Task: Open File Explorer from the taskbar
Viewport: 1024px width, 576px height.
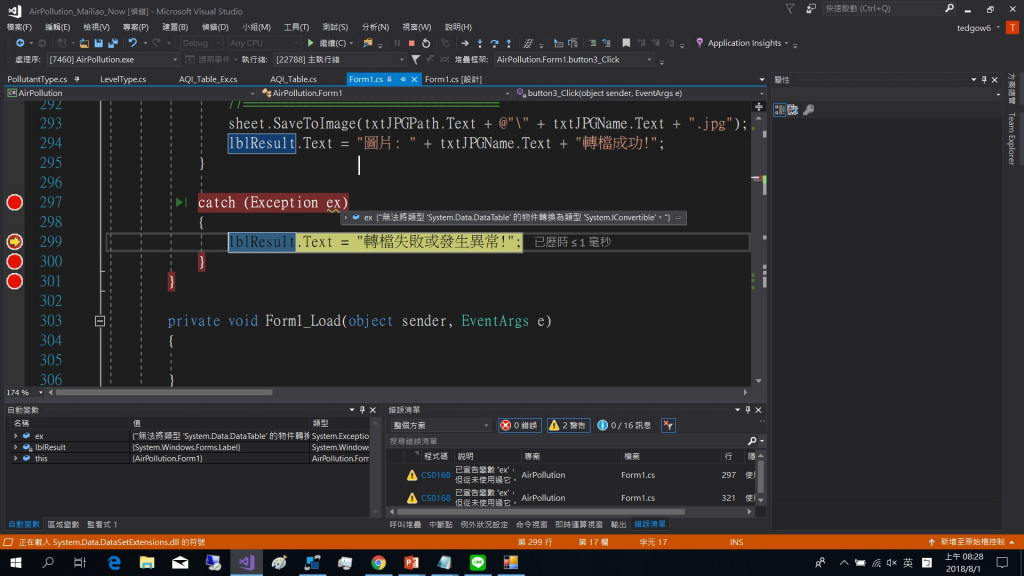Action: (x=147, y=562)
